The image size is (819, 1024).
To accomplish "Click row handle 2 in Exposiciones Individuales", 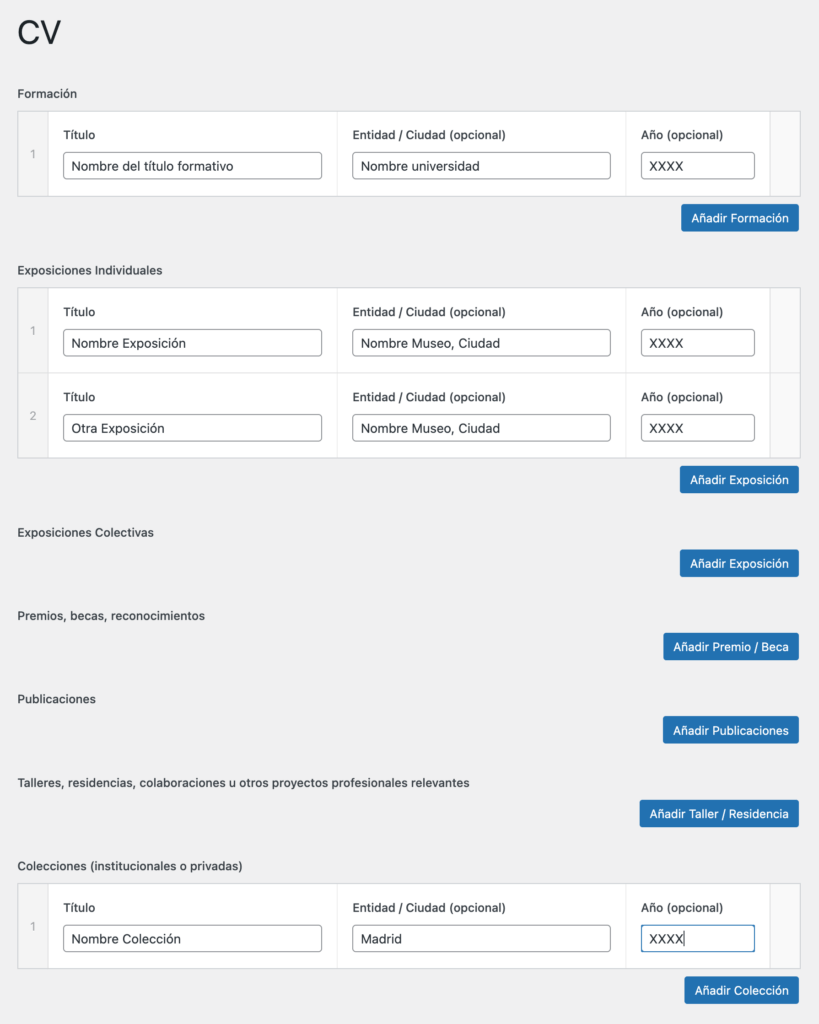I will [33, 415].
